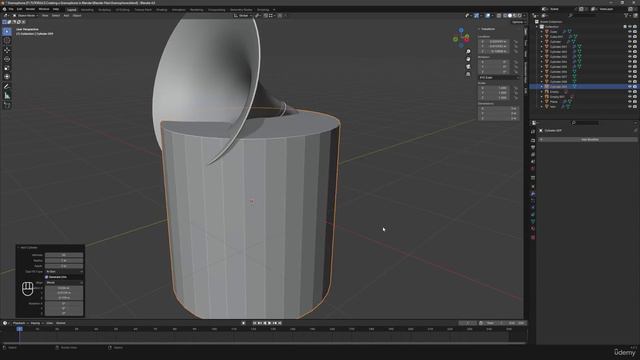Screen dimensions: 640x360
Task: Select the Transform tool
Action: (x=7, y=77)
